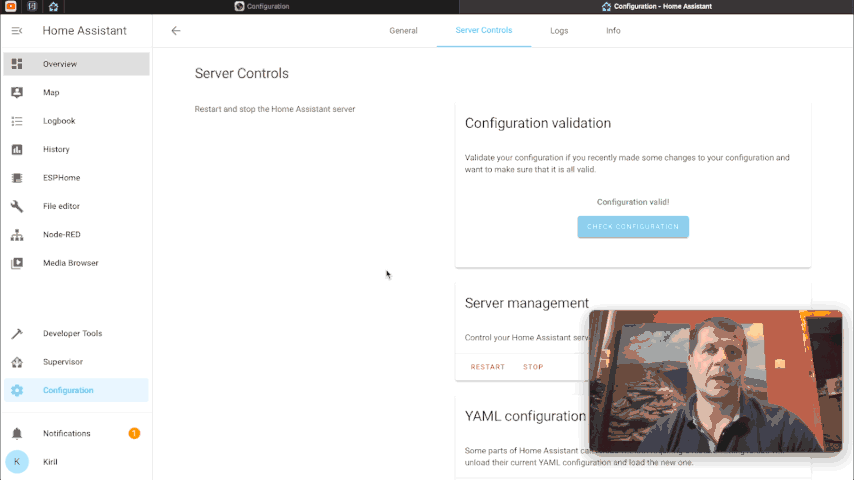
Task: Click the Logbook list icon
Action: tap(17, 121)
